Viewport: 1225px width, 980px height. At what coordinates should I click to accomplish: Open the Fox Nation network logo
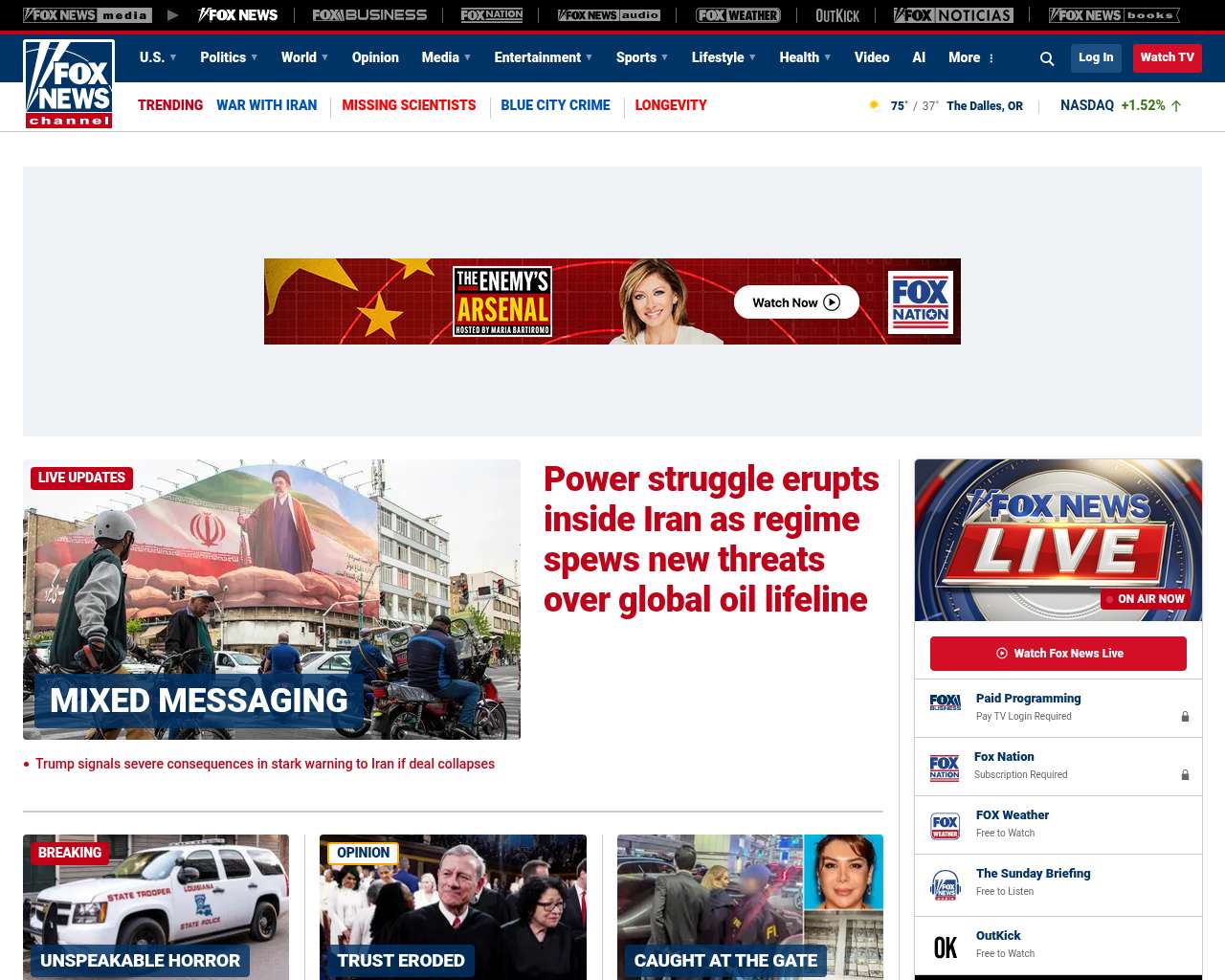pyautogui.click(x=492, y=15)
